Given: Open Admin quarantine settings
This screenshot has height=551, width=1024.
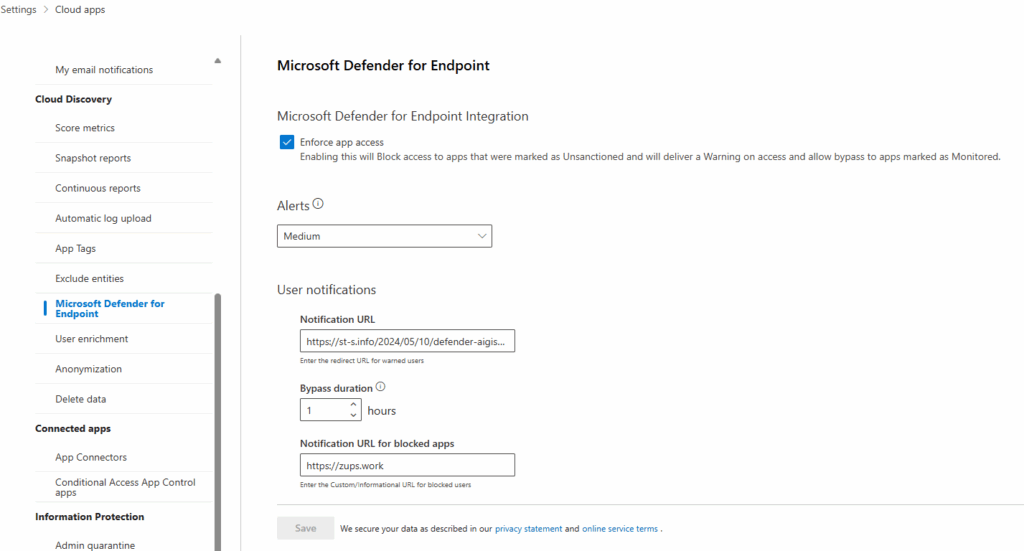Looking at the screenshot, I should (95, 544).
